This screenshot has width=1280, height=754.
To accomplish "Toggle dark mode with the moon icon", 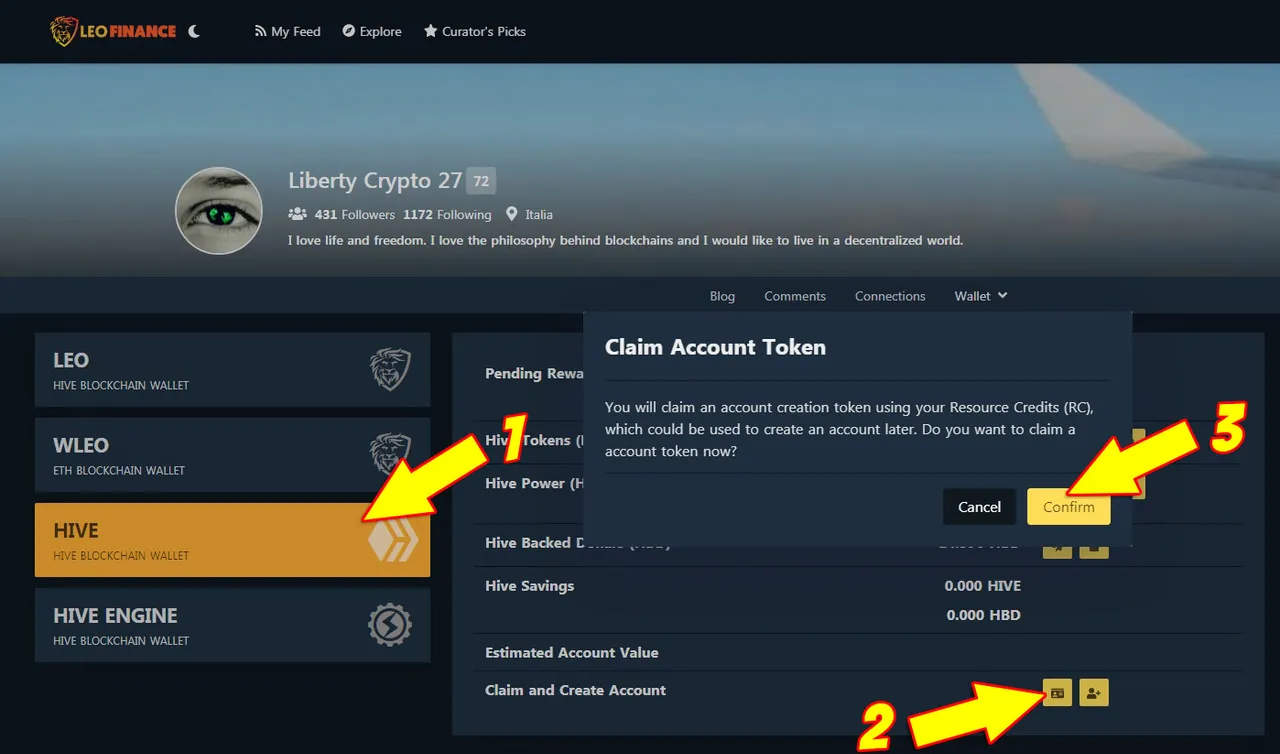I will (x=194, y=31).
